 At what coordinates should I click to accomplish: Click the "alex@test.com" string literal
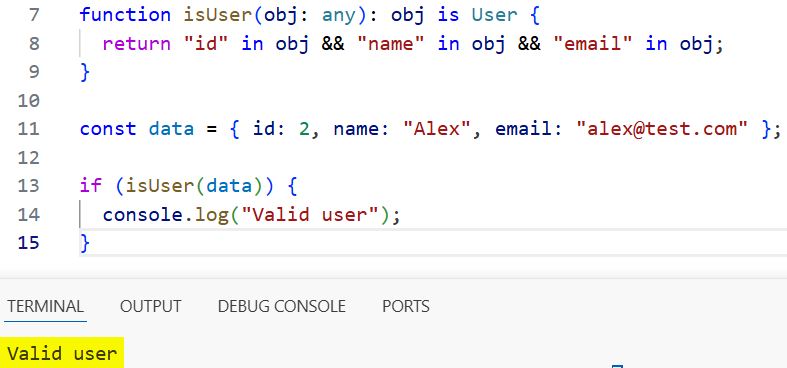point(662,129)
